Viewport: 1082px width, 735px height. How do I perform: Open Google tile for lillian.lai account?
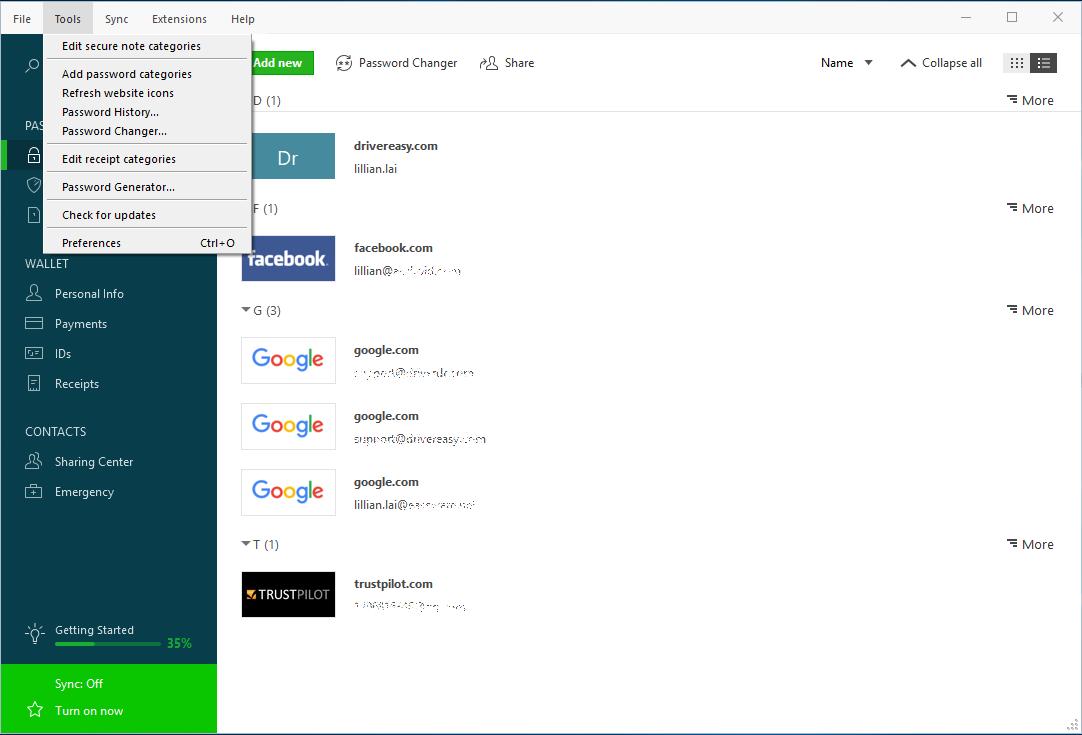[x=288, y=492]
